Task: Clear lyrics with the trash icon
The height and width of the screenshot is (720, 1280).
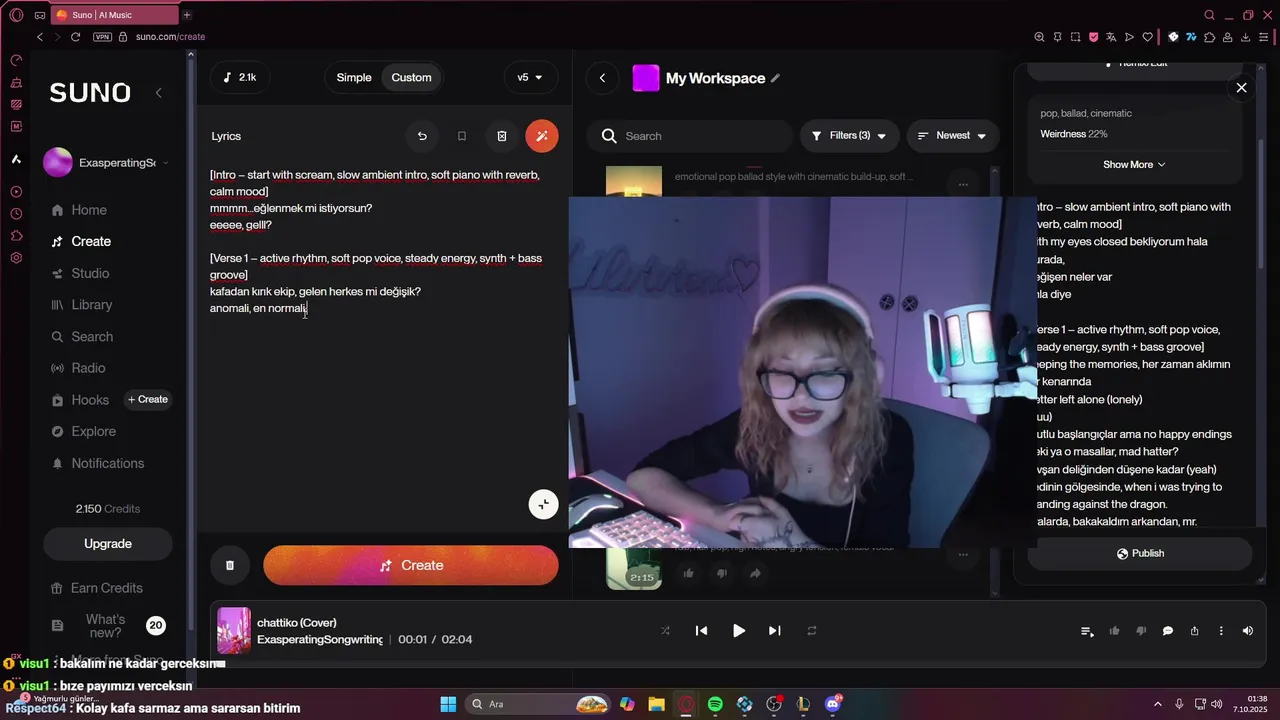Action: click(x=502, y=136)
